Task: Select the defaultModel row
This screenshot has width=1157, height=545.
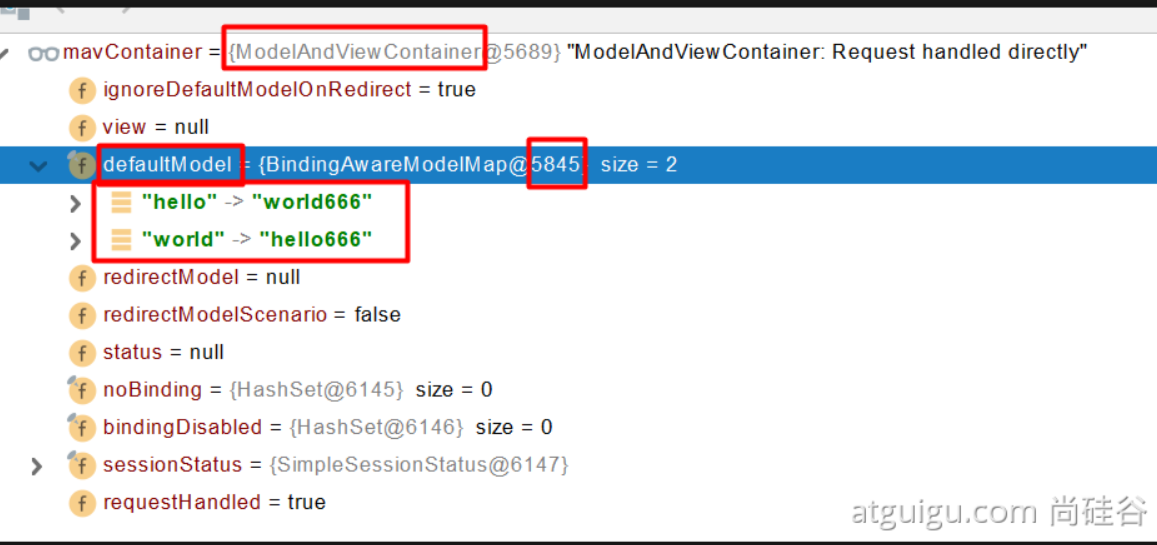Action: [x=578, y=164]
